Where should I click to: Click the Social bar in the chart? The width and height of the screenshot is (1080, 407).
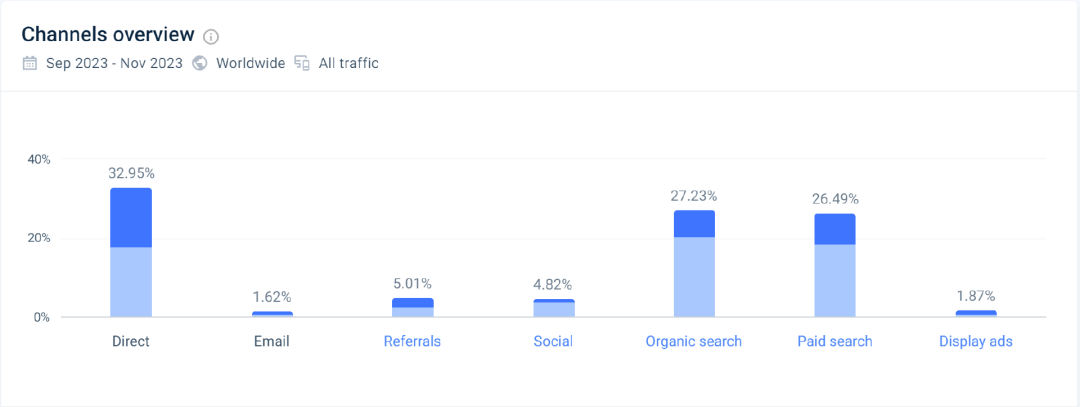(x=553, y=309)
